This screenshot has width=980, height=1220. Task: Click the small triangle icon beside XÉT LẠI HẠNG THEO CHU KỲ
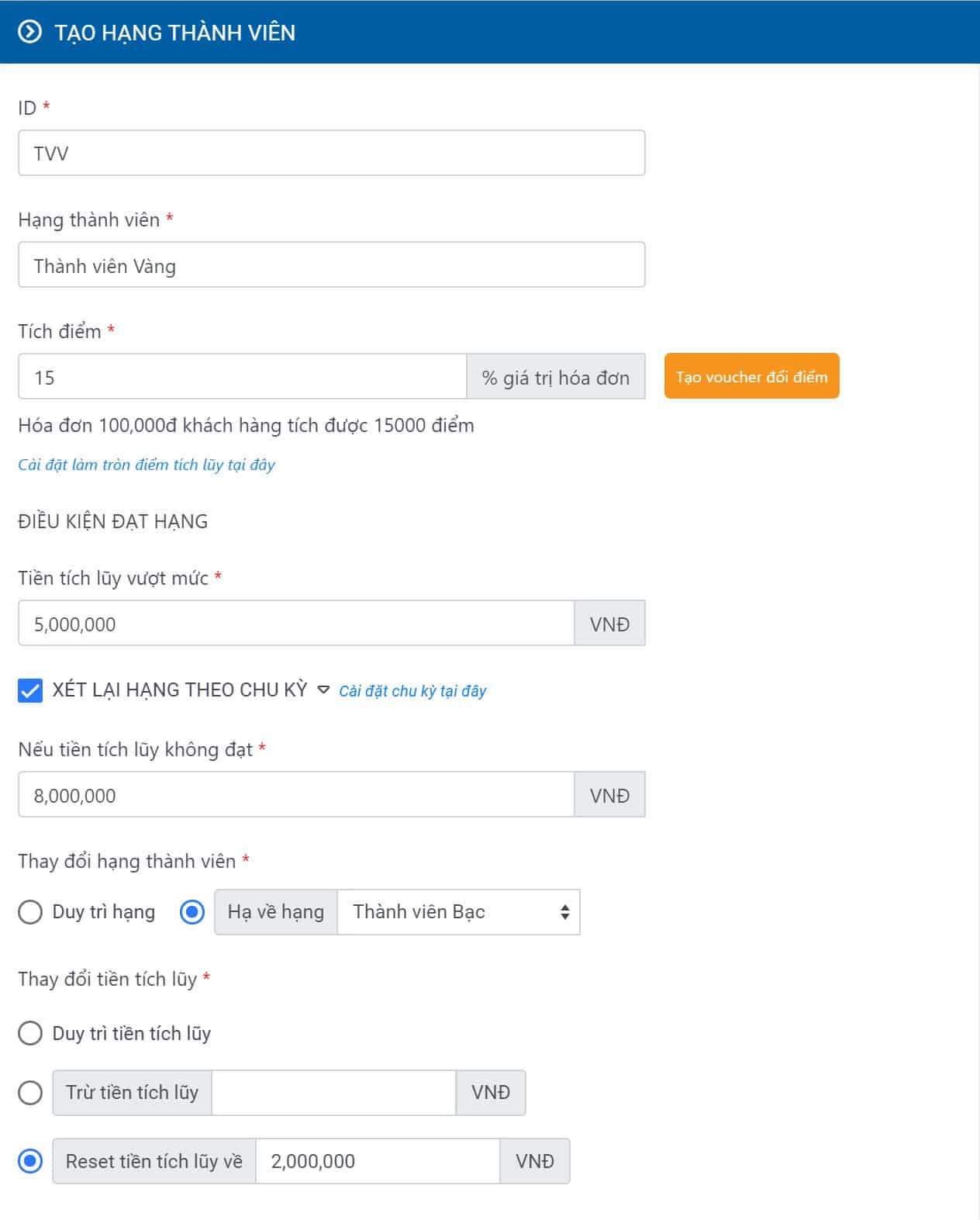point(323,689)
